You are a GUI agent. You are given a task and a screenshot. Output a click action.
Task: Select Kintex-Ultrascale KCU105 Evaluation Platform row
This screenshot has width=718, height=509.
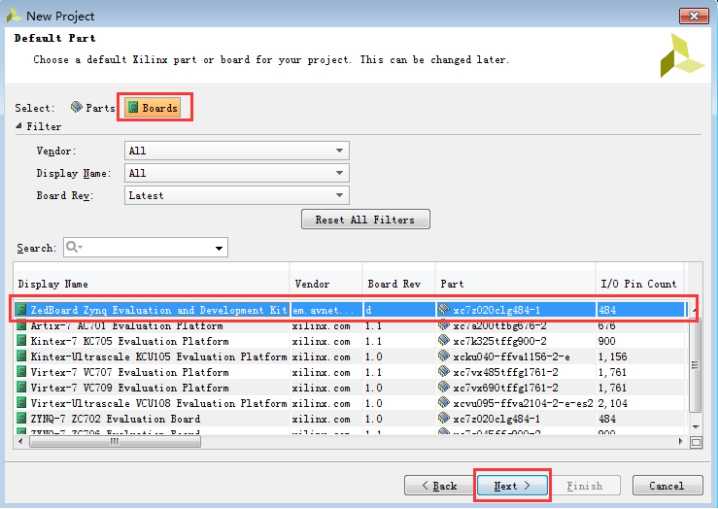tap(350, 357)
